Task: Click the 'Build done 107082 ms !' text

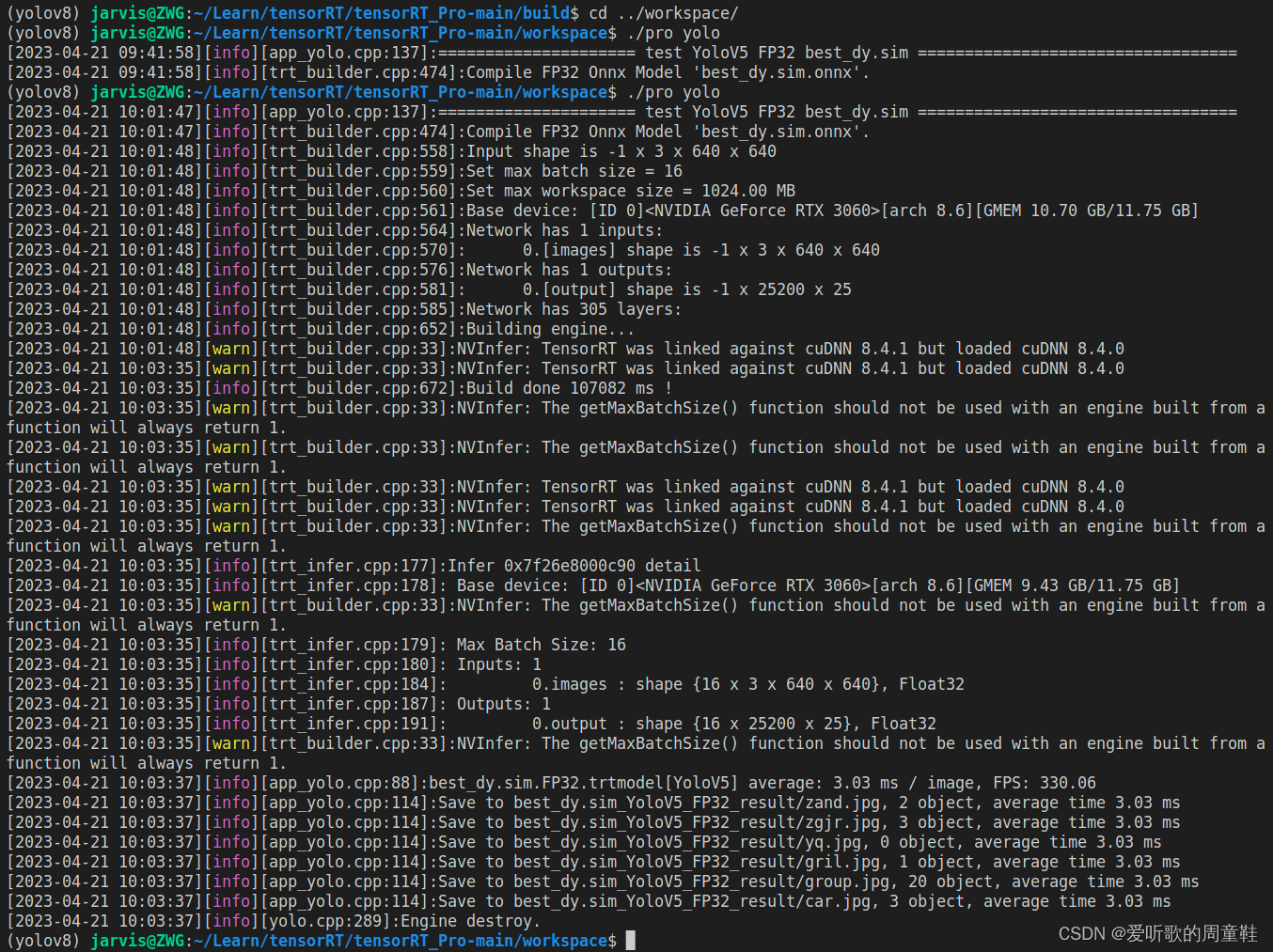Action: 569,388
